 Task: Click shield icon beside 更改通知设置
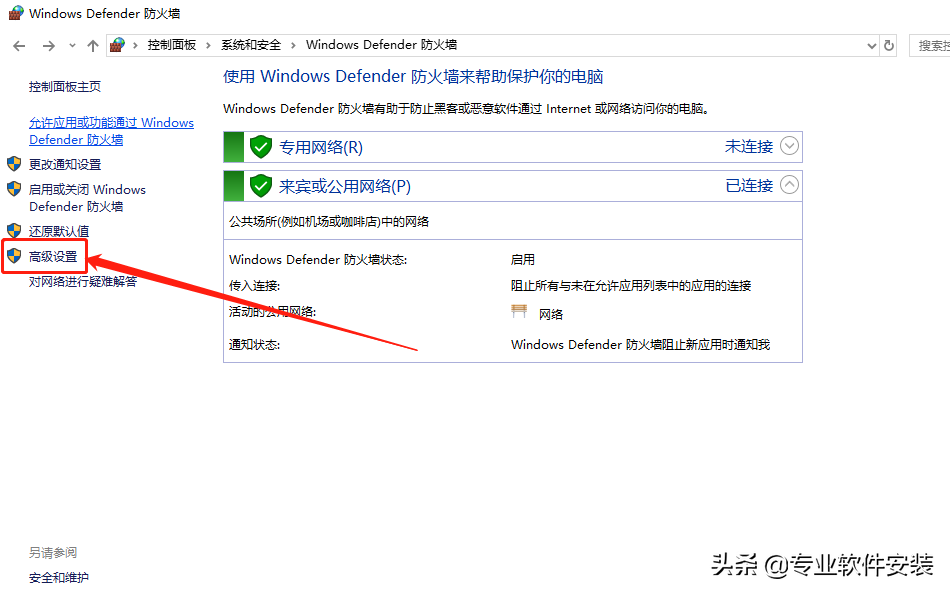coord(14,164)
